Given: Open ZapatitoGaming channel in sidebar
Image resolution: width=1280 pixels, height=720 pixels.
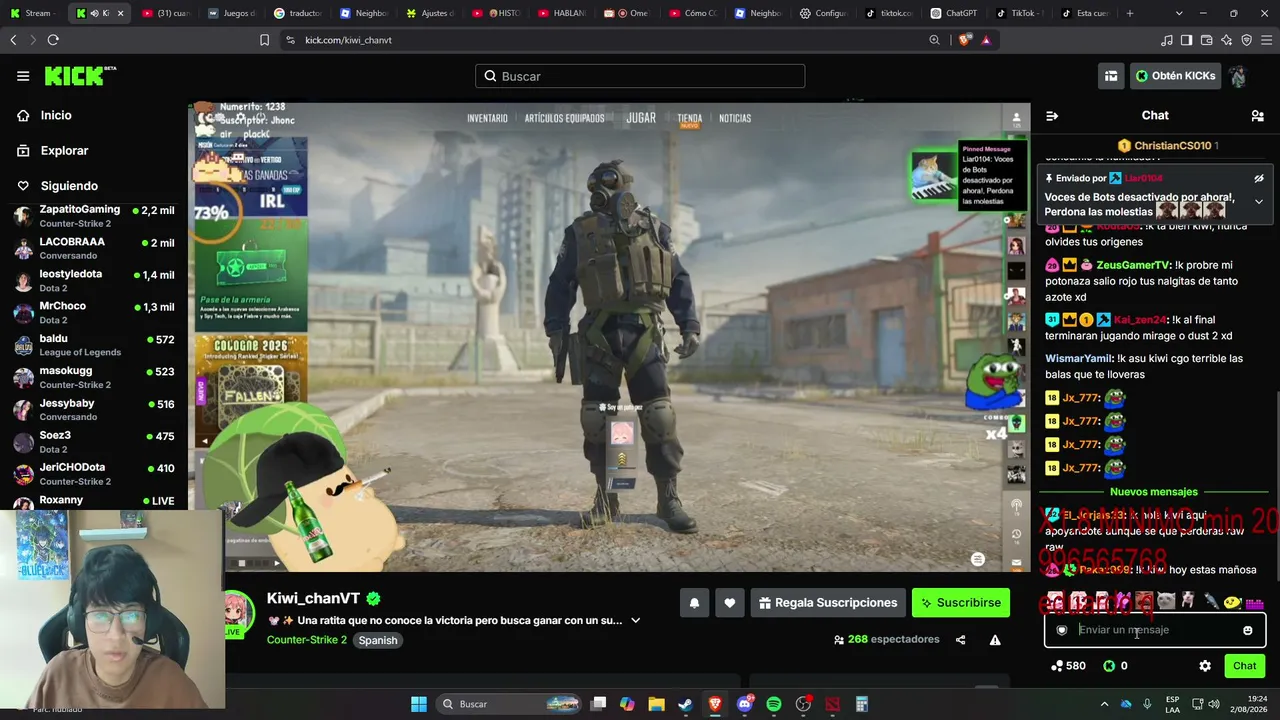Looking at the screenshot, I should [x=94, y=216].
